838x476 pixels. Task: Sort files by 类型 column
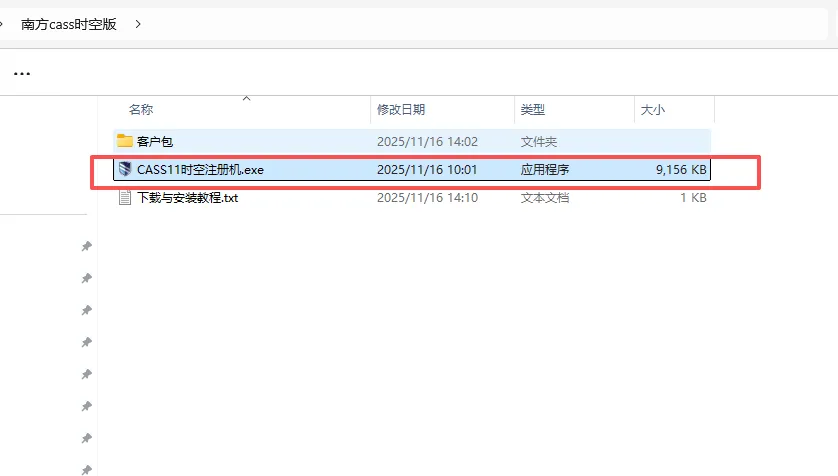(x=532, y=110)
